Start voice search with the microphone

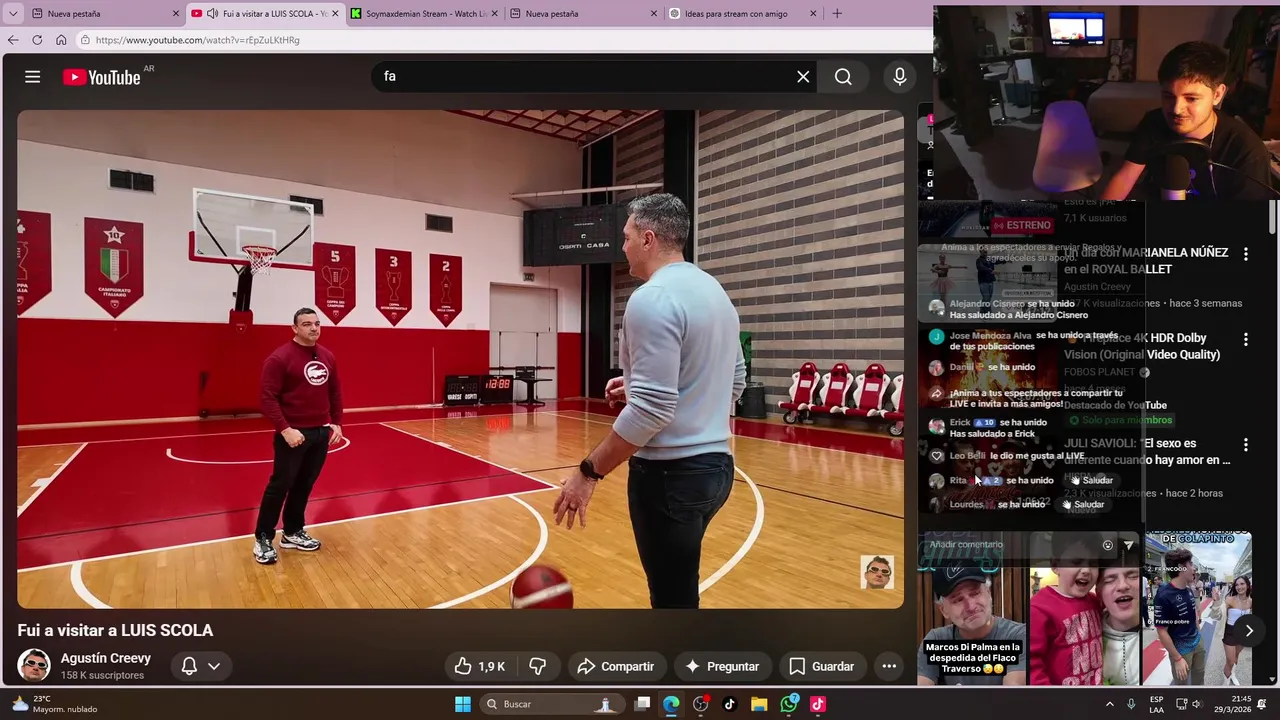pos(899,76)
